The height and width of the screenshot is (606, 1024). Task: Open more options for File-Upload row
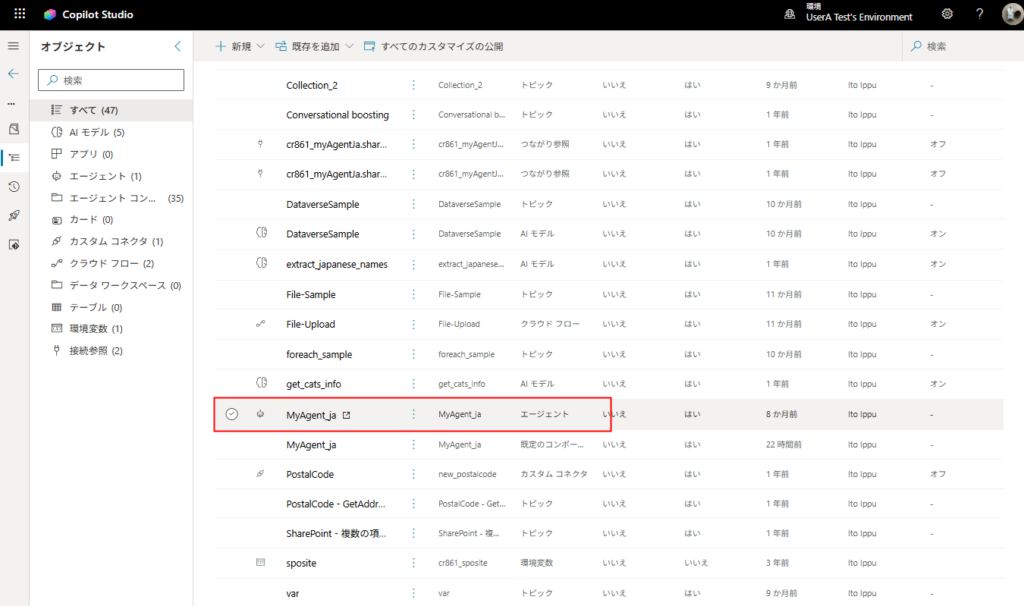click(414, 324)
